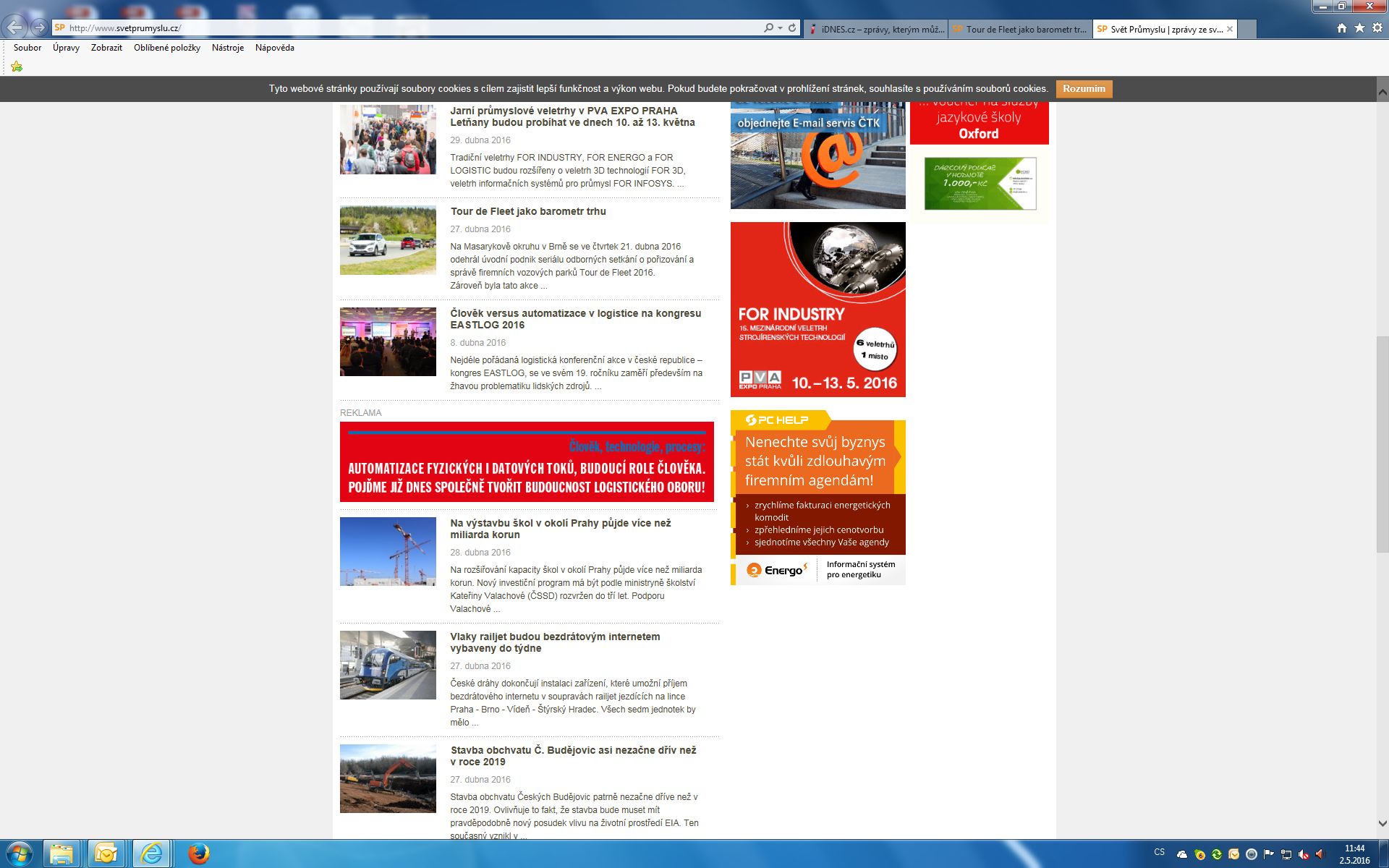
Task: Click the E-mail servis ČTK banner
Action: coord(817,155)
